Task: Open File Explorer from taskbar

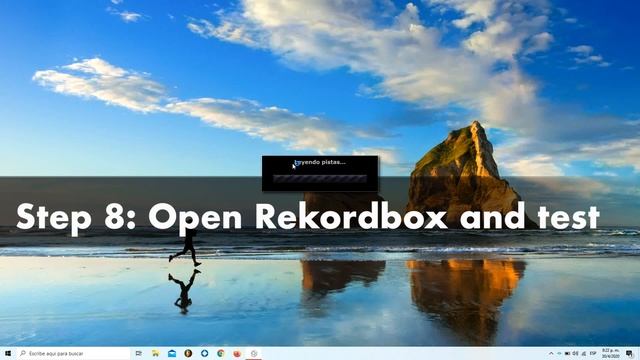Action: pos(156,353)
